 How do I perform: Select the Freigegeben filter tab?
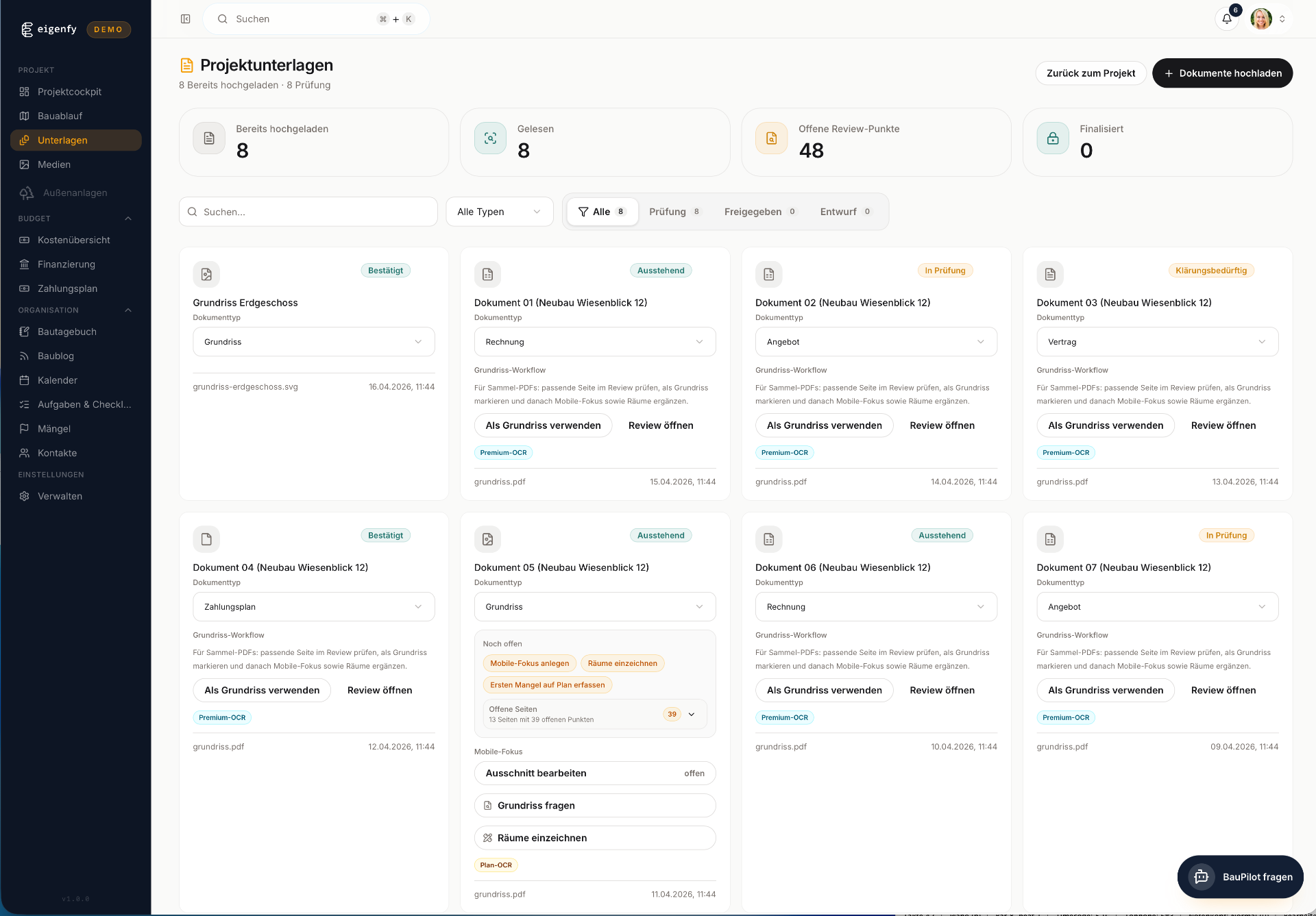pos(759,212)
